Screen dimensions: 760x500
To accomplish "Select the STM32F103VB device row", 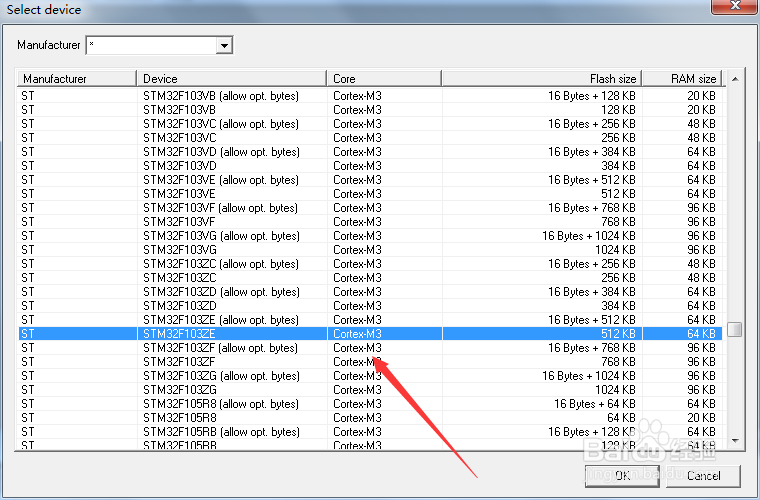I will [370, 110].
